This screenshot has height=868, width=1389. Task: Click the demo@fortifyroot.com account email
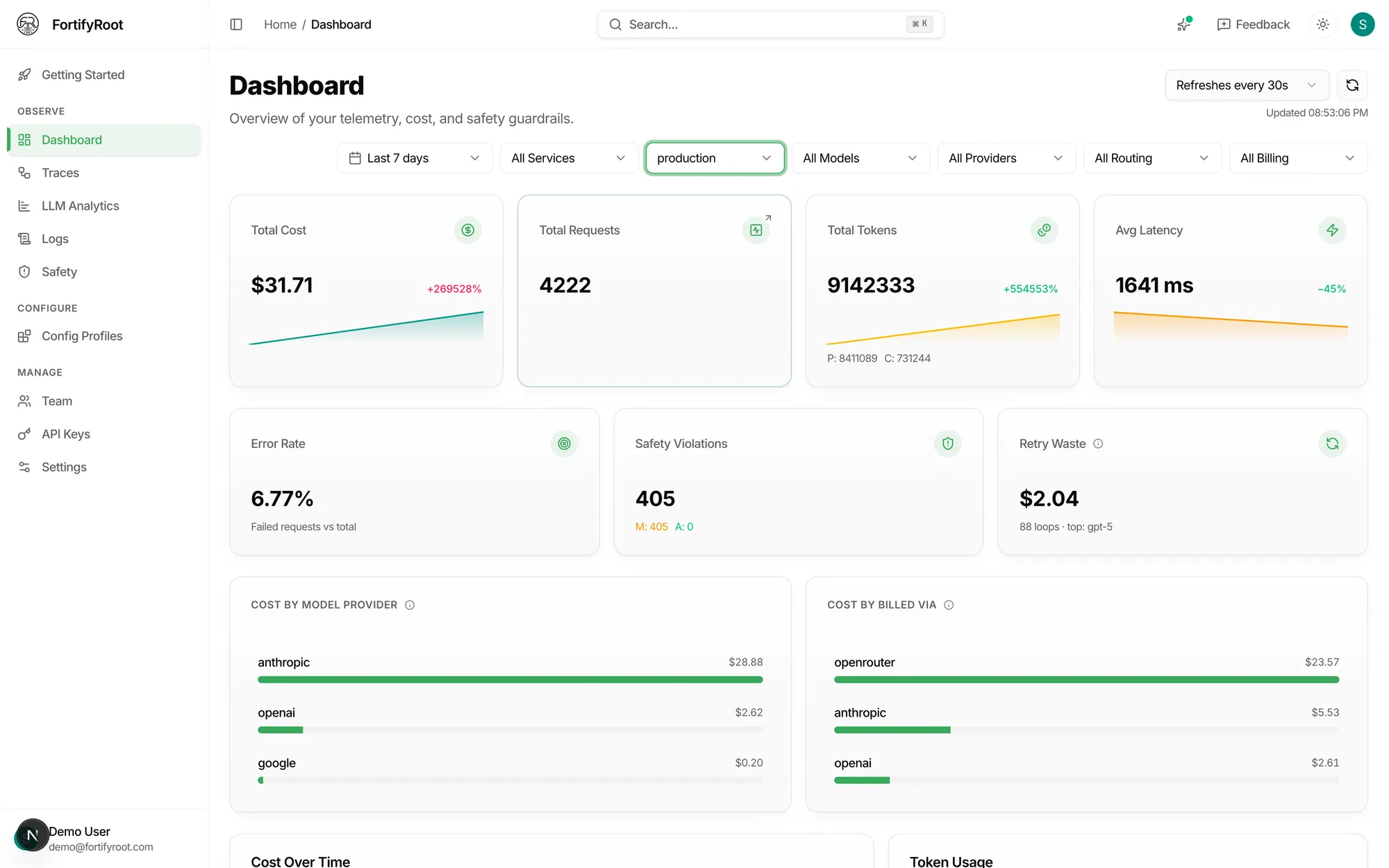(x=101, y=846)
